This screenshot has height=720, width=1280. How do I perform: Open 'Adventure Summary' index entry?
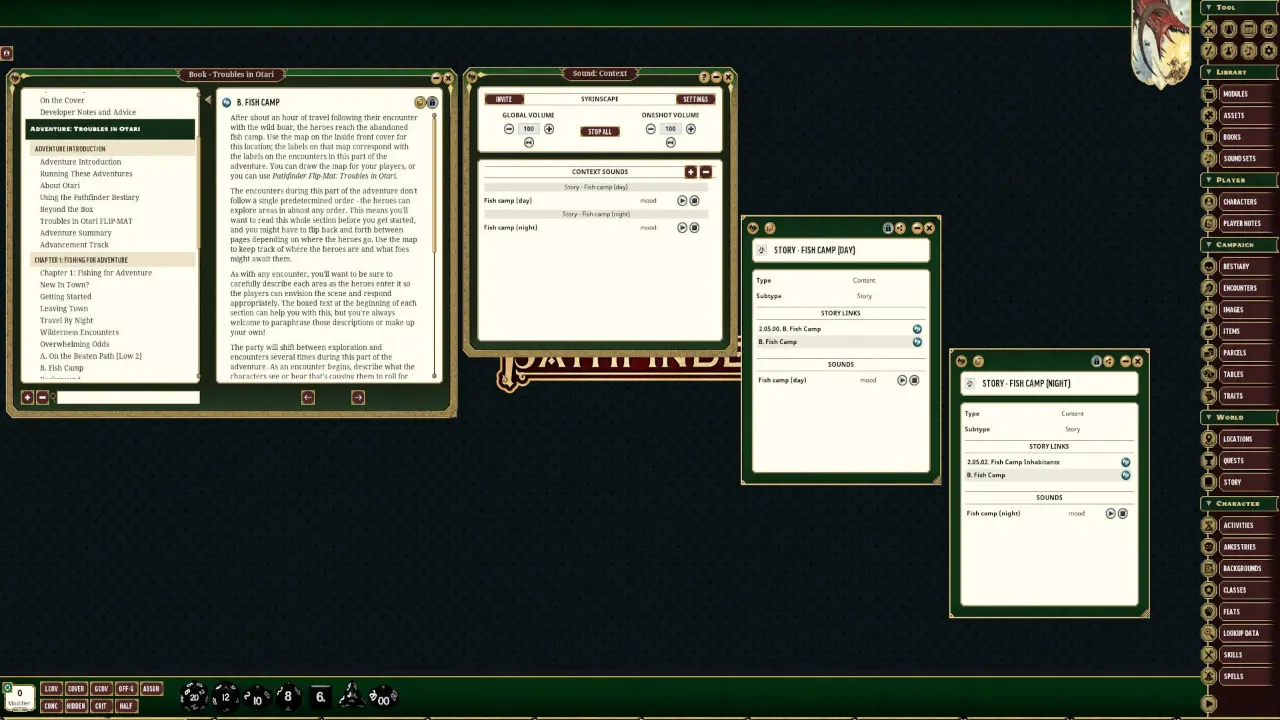point(76,233)
